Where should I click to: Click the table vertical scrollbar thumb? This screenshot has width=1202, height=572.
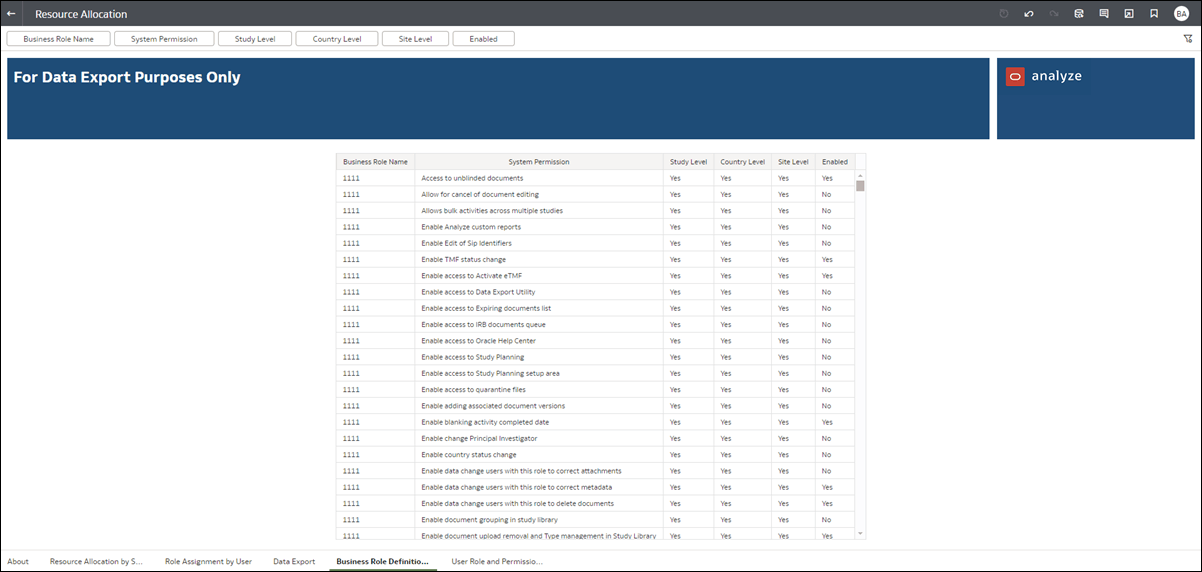(x=860, y=185)
